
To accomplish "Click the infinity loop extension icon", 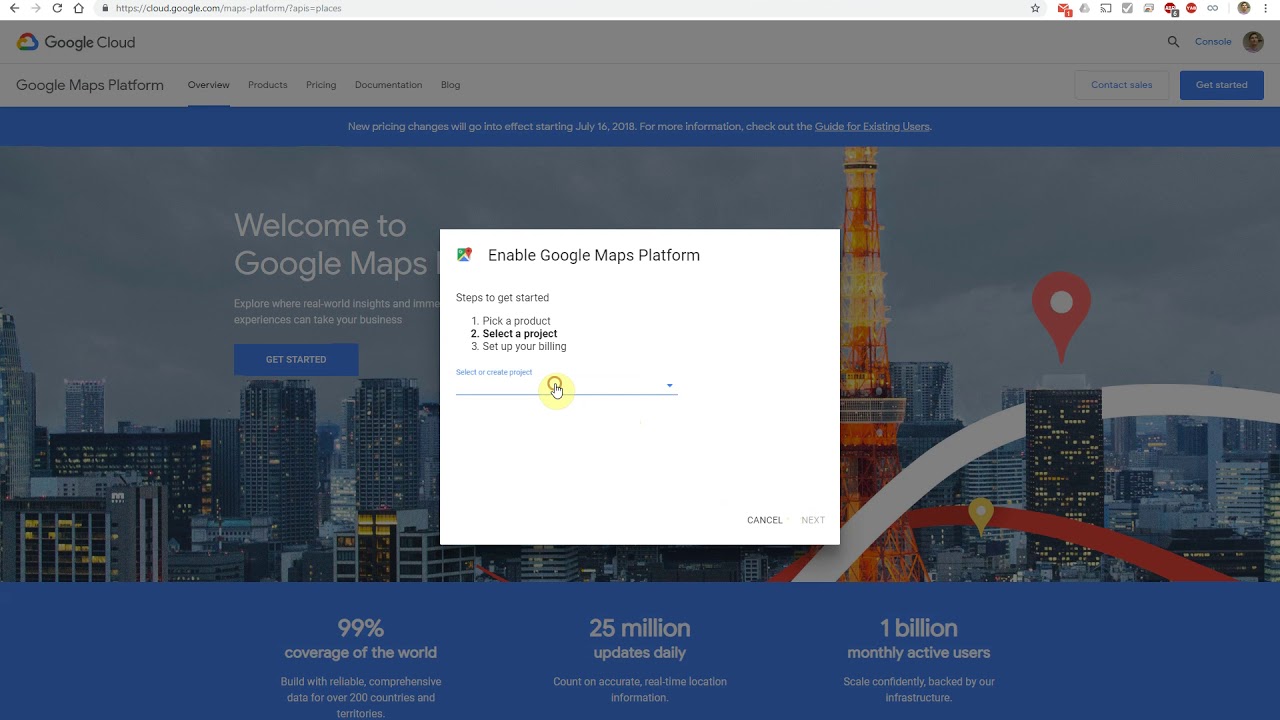I will point(1212,8).
